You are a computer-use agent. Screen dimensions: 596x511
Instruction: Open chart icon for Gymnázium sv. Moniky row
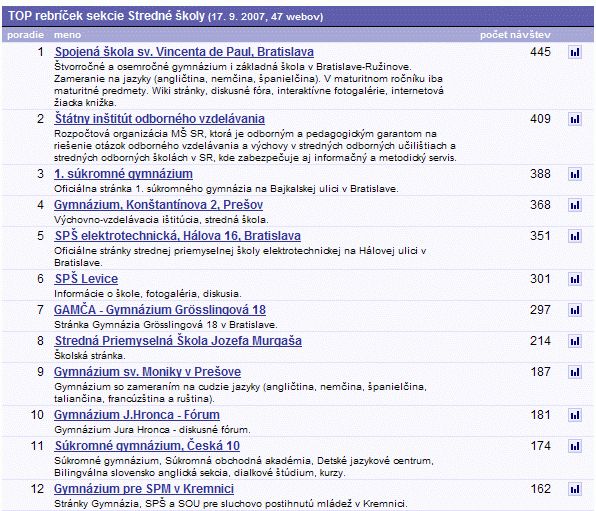[575, 372]
